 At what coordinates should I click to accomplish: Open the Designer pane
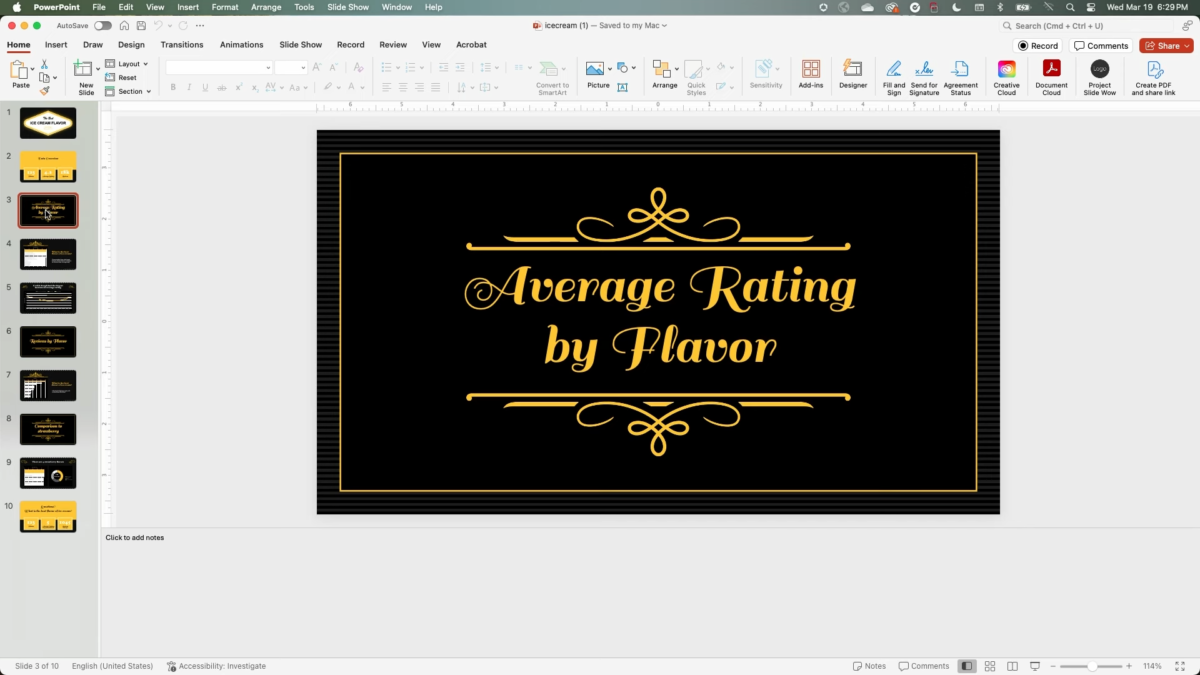853,74
